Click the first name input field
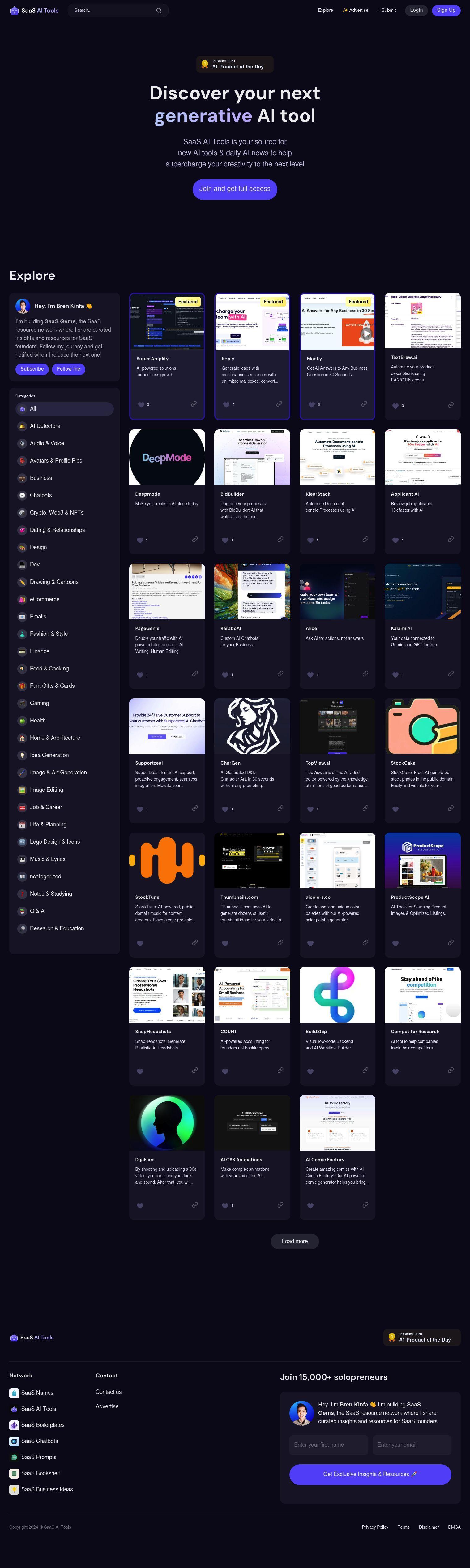 coord(329,1445)
